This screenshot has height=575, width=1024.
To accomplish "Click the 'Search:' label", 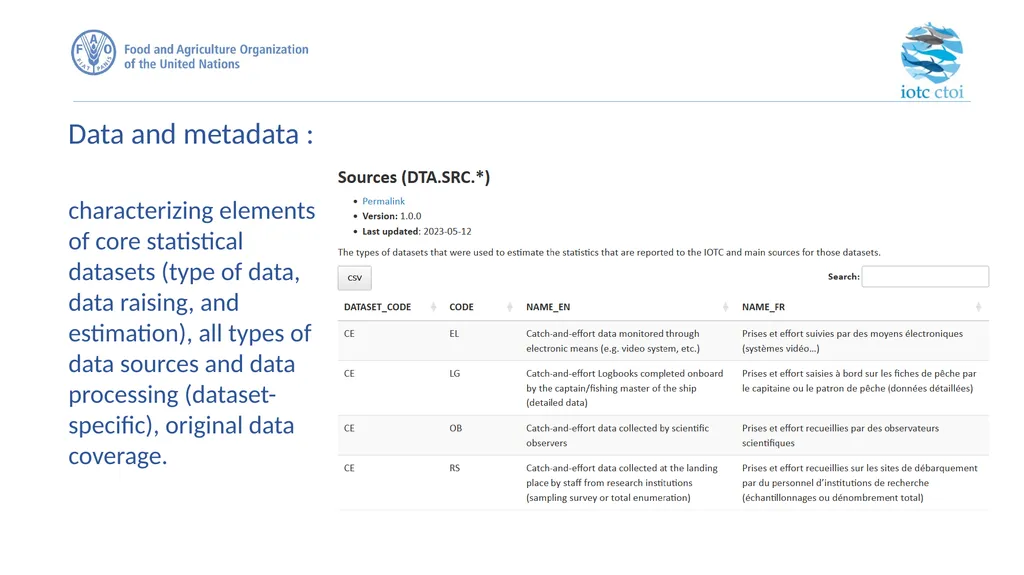I will pyautogui.click(x=844, y=277).
